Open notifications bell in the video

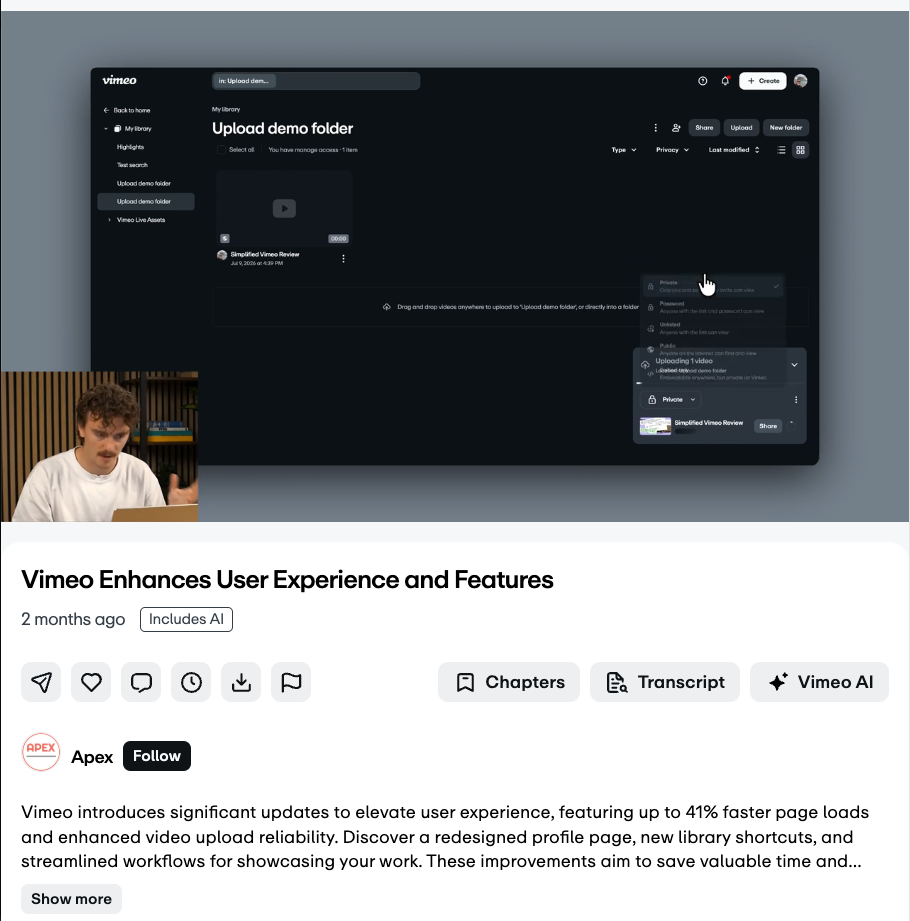(725, 81)
